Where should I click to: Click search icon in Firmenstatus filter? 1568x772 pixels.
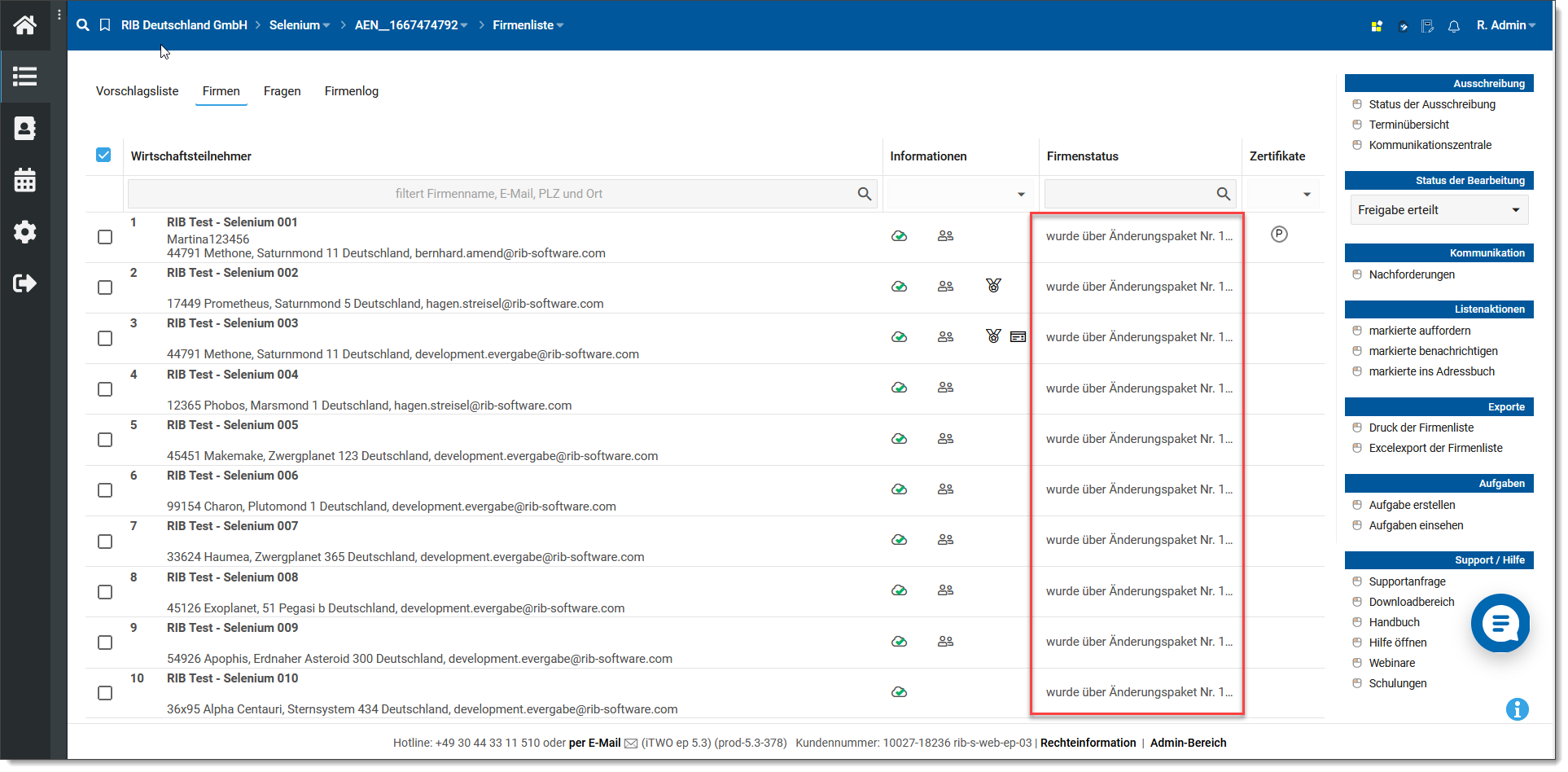[x=1223, y=194]
